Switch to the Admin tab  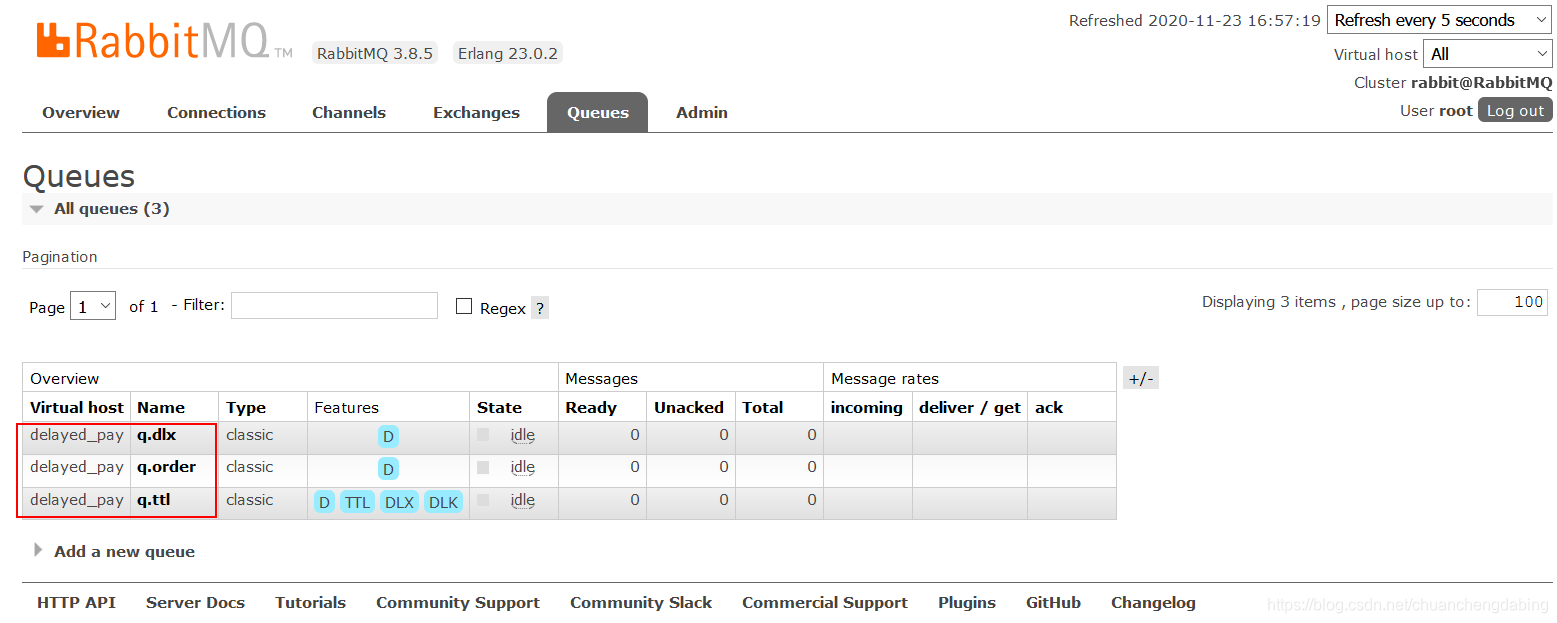pos(702,113)
